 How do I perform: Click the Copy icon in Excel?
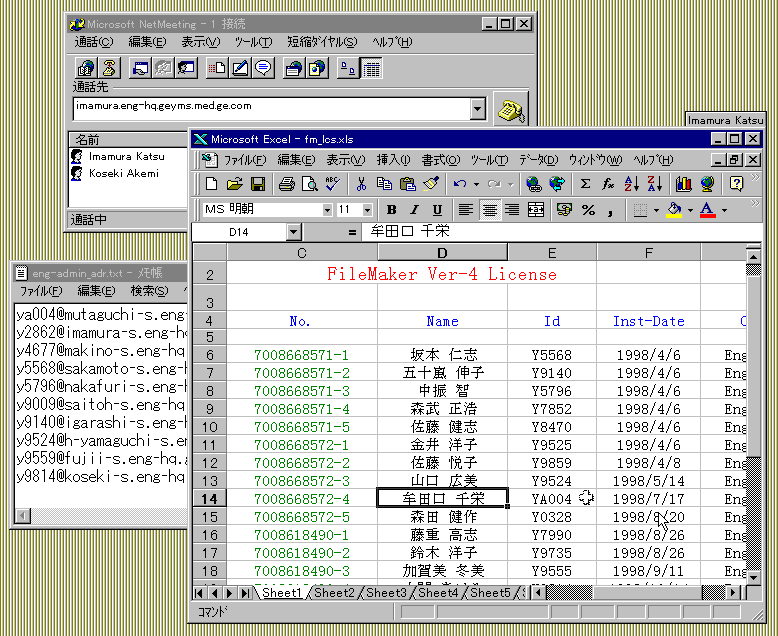click(x=384, y=184)
